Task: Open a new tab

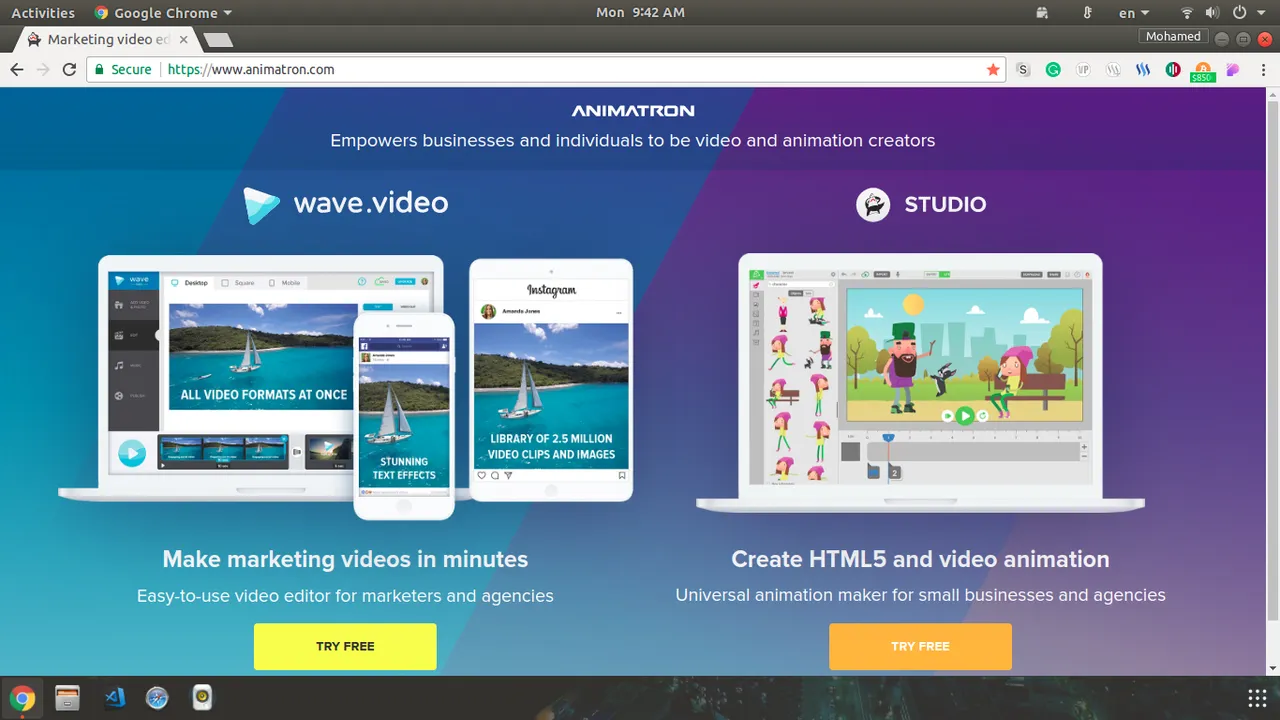Action: [217, 40]
